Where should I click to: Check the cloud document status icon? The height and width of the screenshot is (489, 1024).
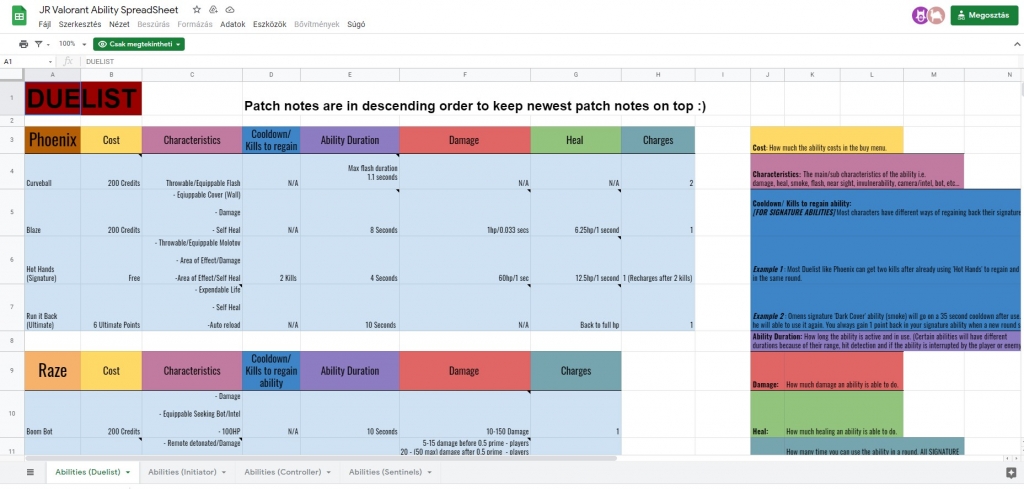(x=231, y=9)
